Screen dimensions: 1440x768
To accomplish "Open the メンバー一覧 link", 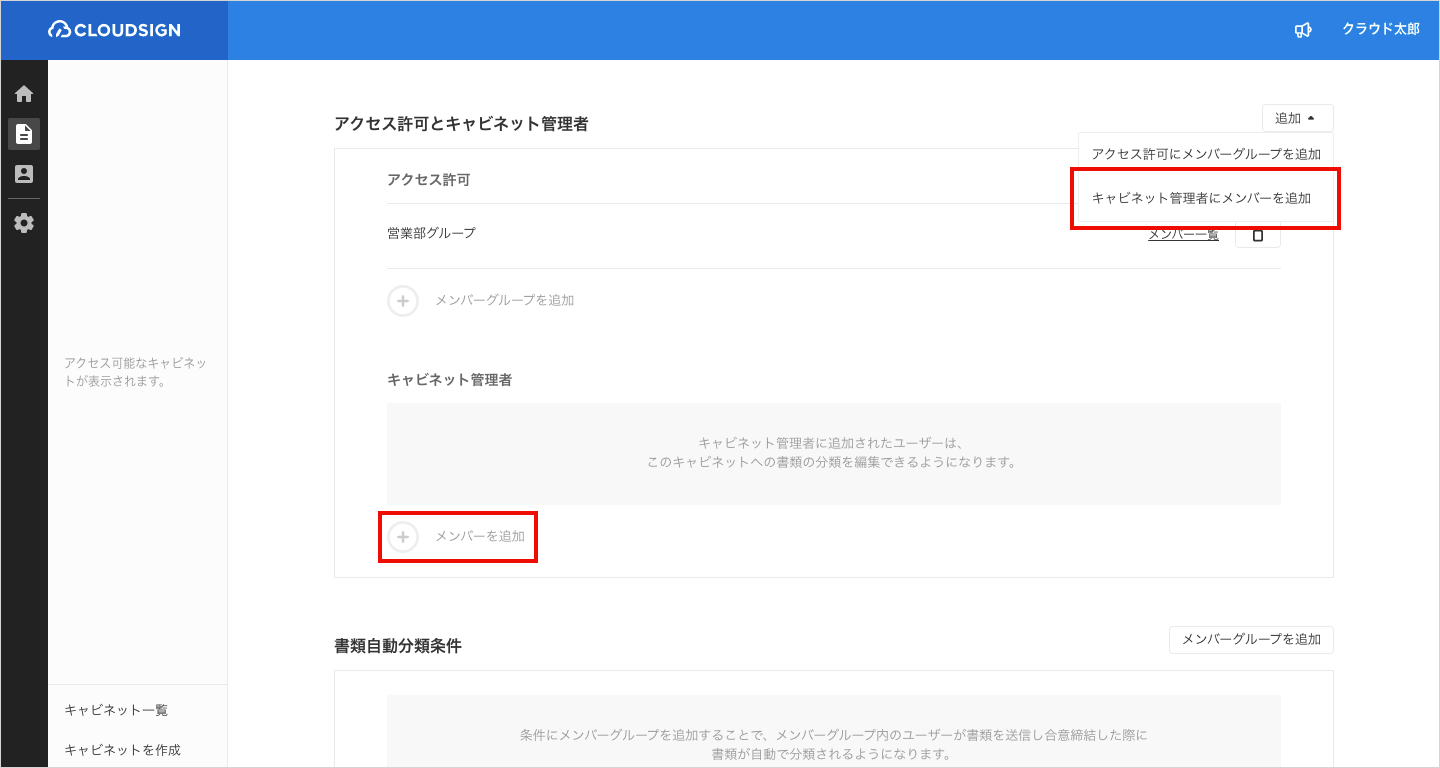I will point(1183,234).
